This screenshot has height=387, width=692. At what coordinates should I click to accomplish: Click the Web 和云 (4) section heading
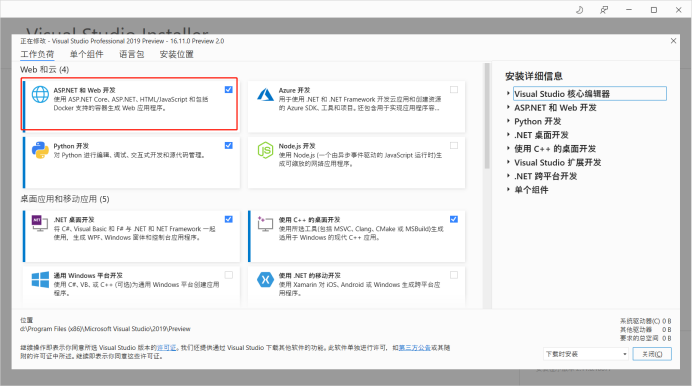(x=45, y=70)
